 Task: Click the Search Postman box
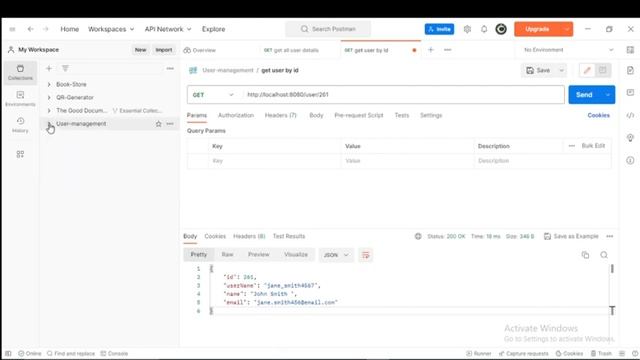(328, 29)
